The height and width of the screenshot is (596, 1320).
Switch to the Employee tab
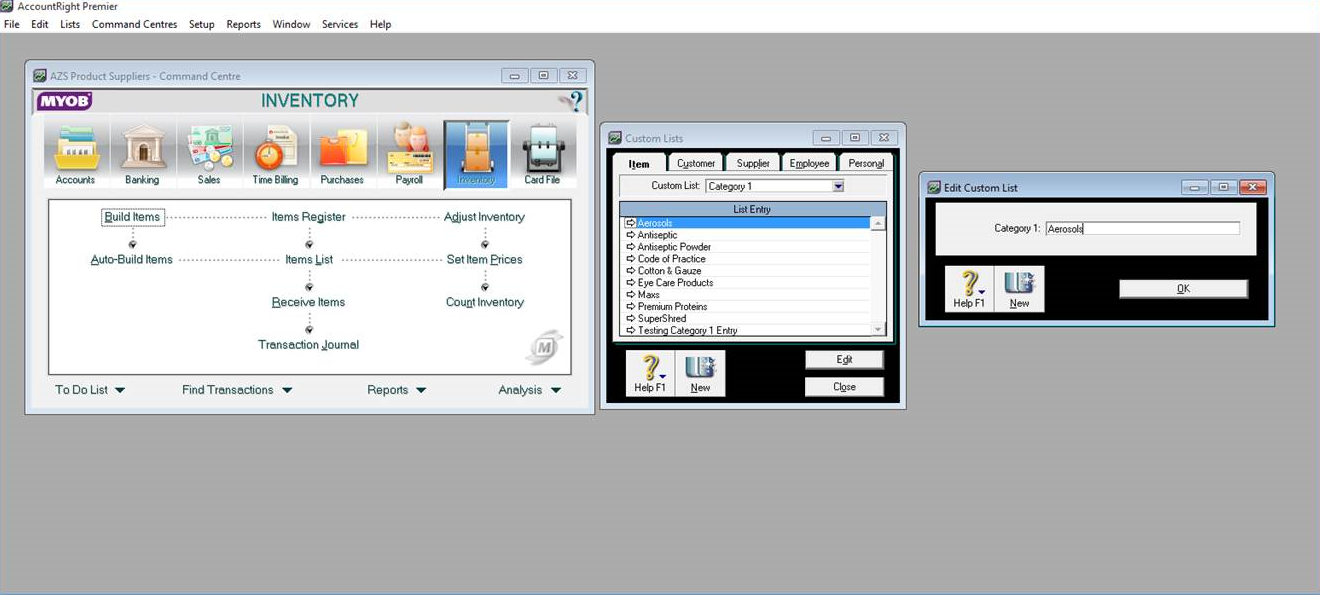[x=809, y=163]
